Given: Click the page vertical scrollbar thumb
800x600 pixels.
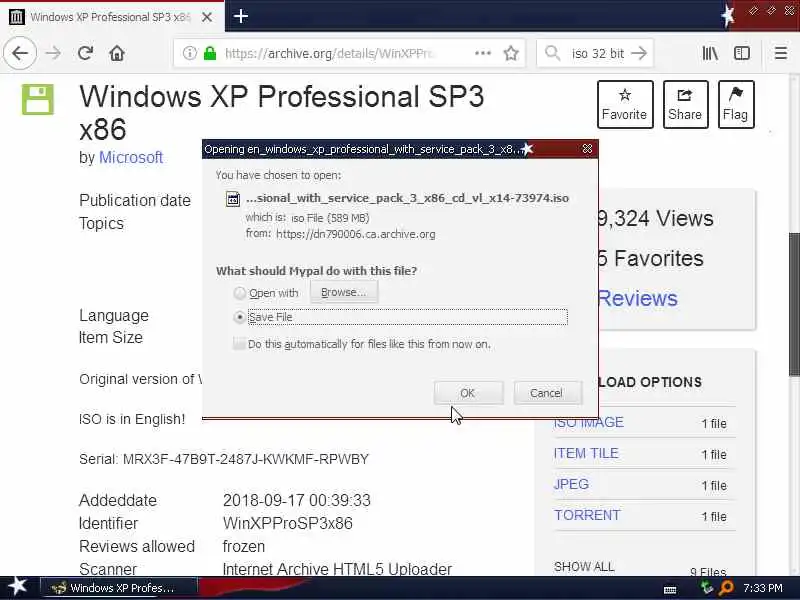Looking at the screenshot, I should [x=794, y=304].
